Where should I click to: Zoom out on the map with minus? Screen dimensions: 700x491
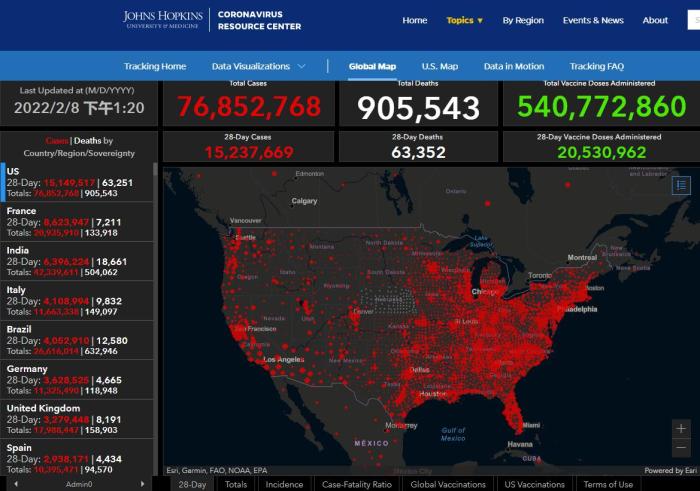tap(681, 449)
